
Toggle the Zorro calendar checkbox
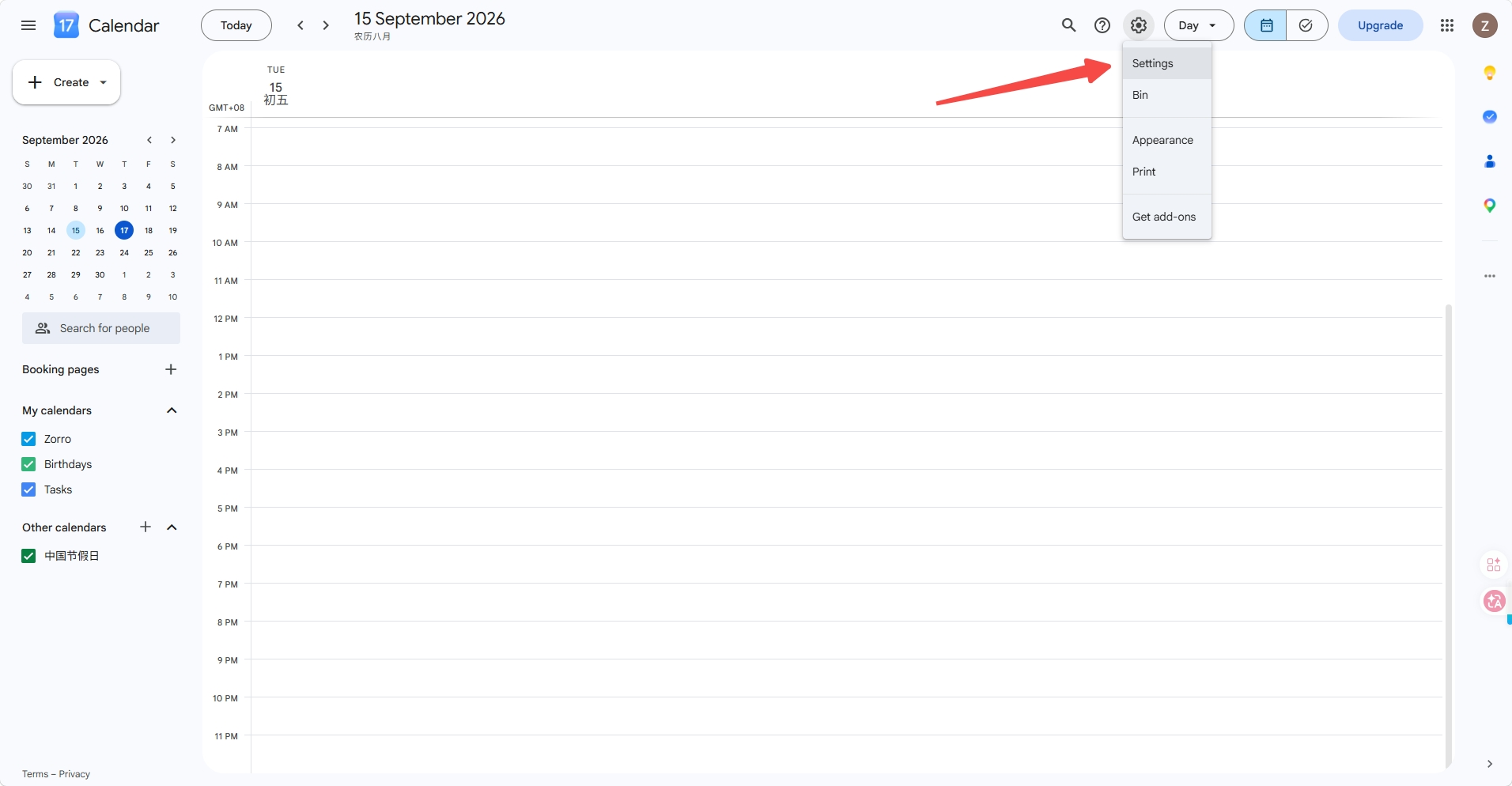coord(28,439)
